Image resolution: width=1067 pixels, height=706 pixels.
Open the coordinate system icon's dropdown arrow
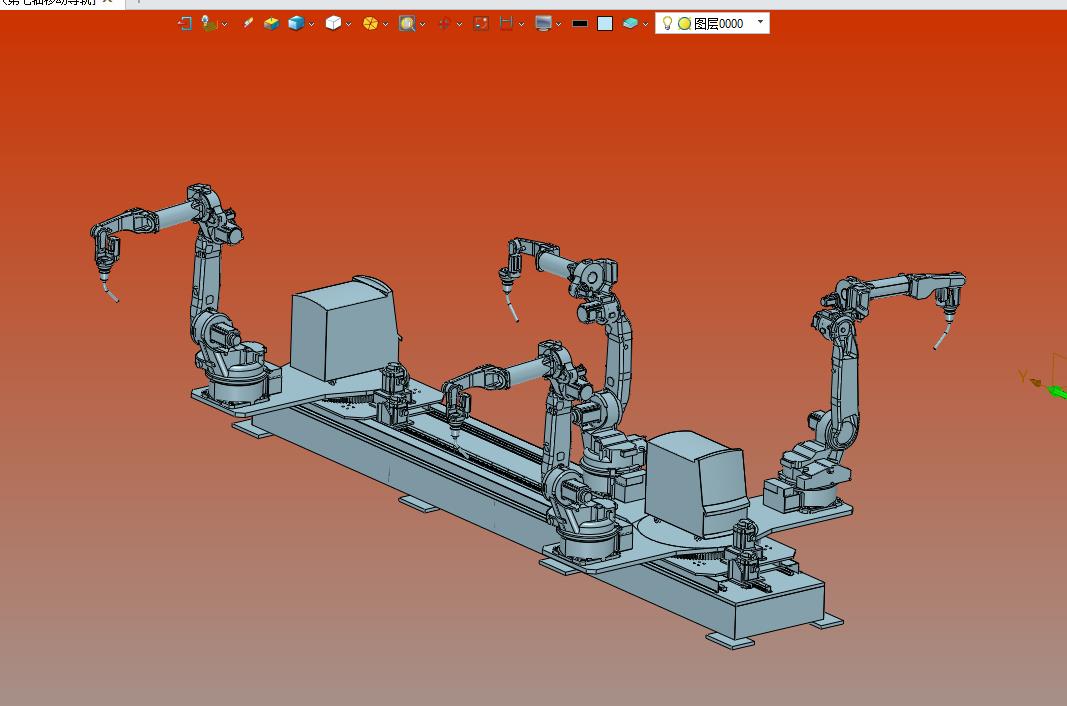pyautogui.click(x=225, y=24)
